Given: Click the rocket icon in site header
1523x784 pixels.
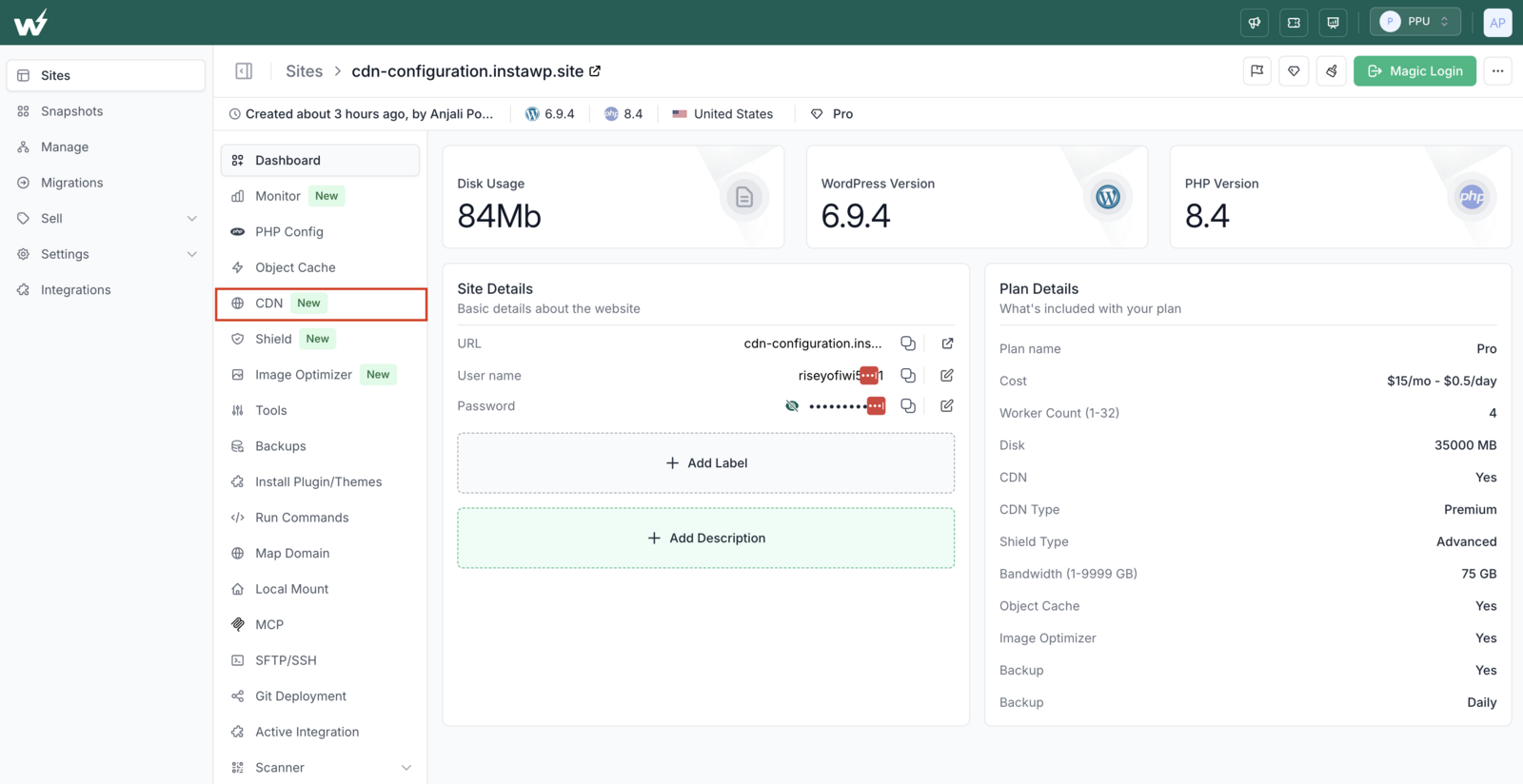Looking at the screenshot, I should coord(1331,71).
